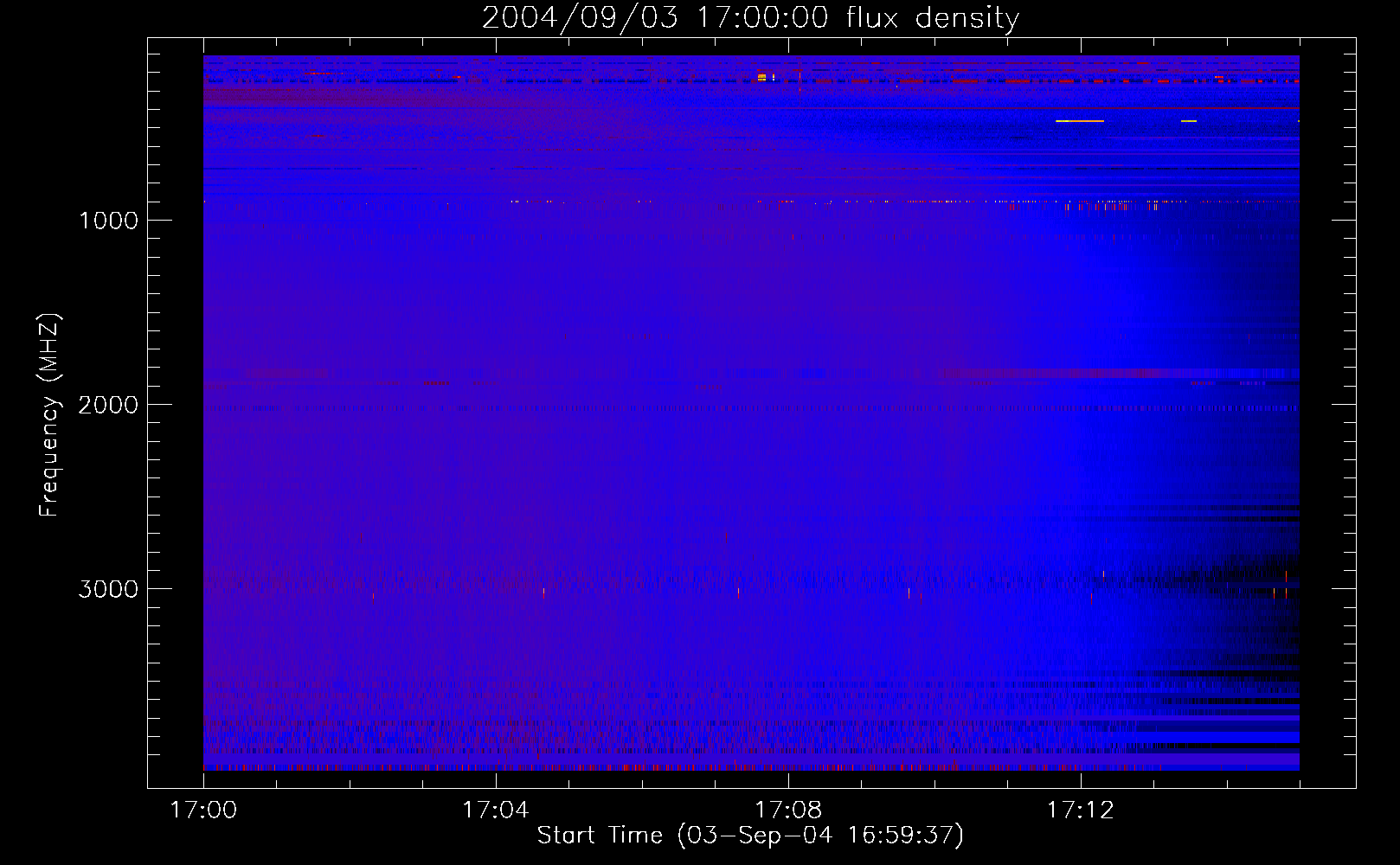The image size is (1400, 865).
Task: Click the yellow-orange burst block near 17:08
Action: [x=762, y=77]
